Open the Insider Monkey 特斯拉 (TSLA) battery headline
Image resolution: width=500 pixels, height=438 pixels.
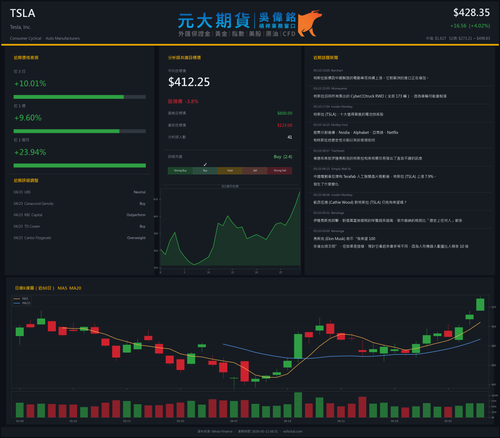(x=348, y=114)
